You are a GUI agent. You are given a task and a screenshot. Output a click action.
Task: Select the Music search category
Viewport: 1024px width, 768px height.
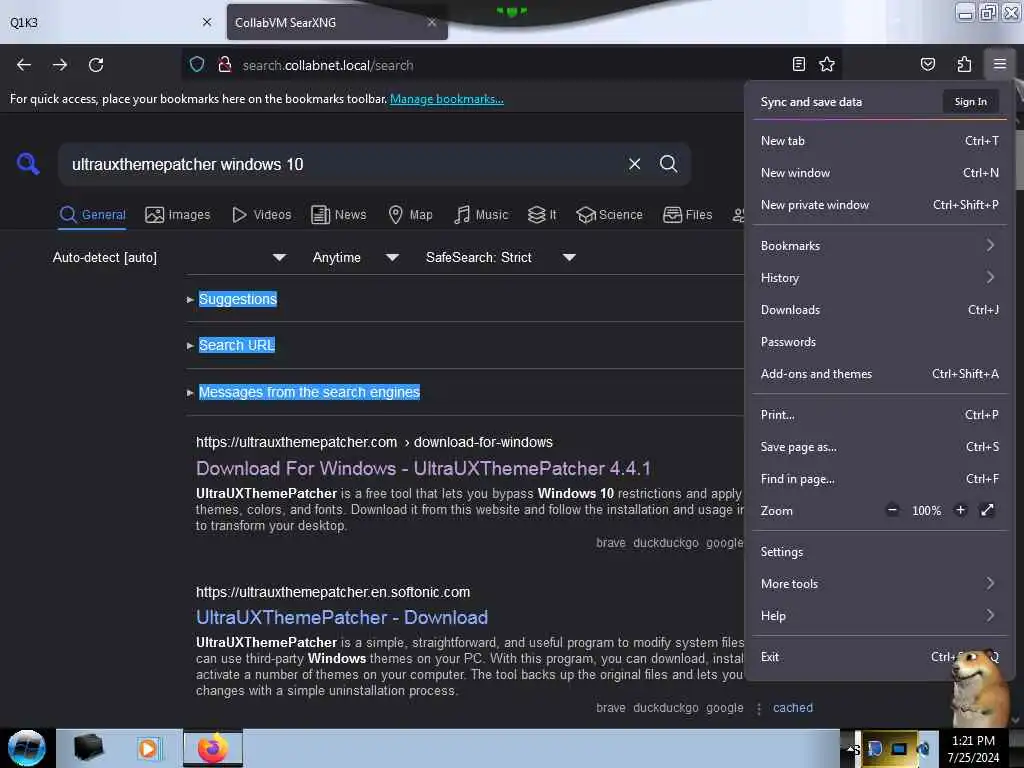pos(481,214)
